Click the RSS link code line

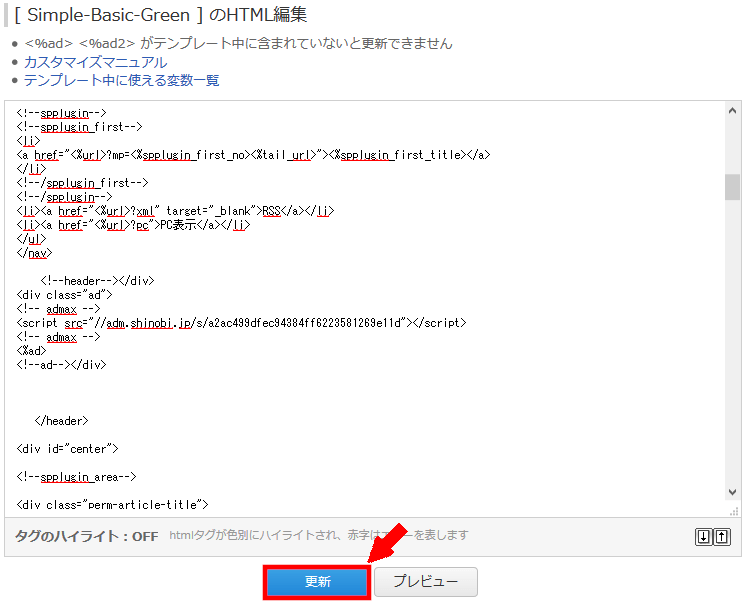point(175,211)
